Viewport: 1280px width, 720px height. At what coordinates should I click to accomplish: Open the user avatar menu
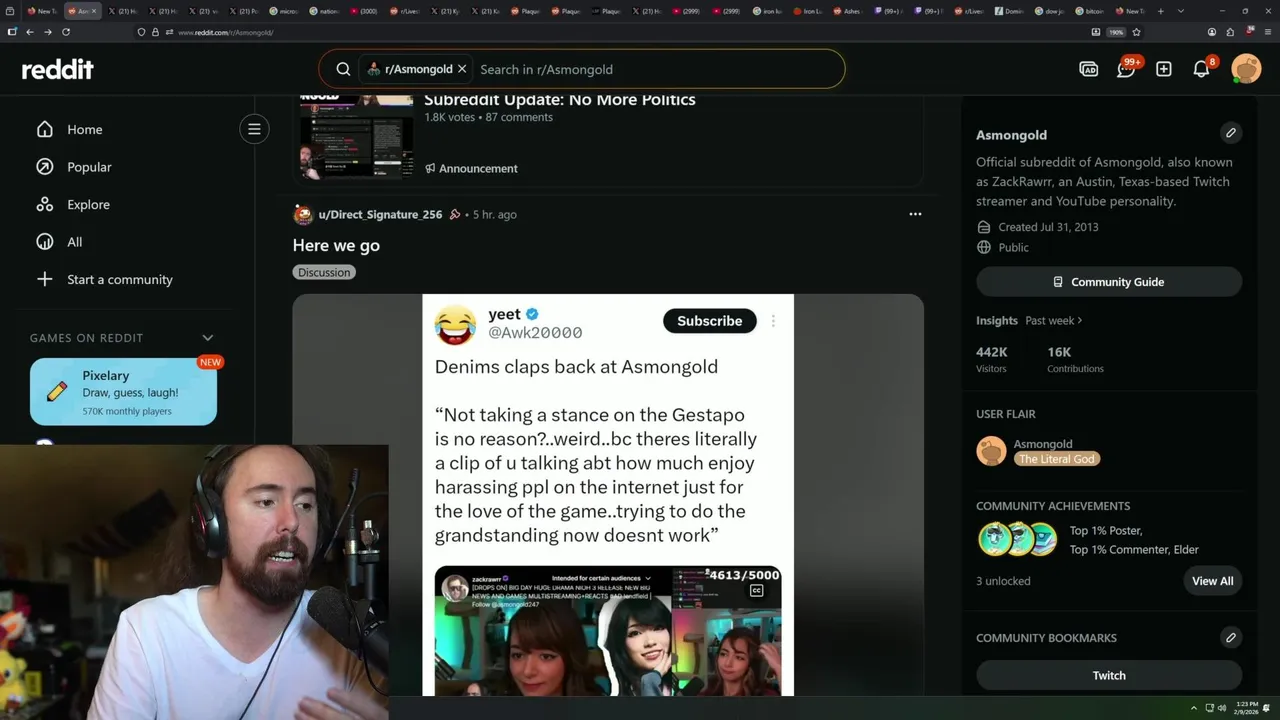[x=1246, y=69]
